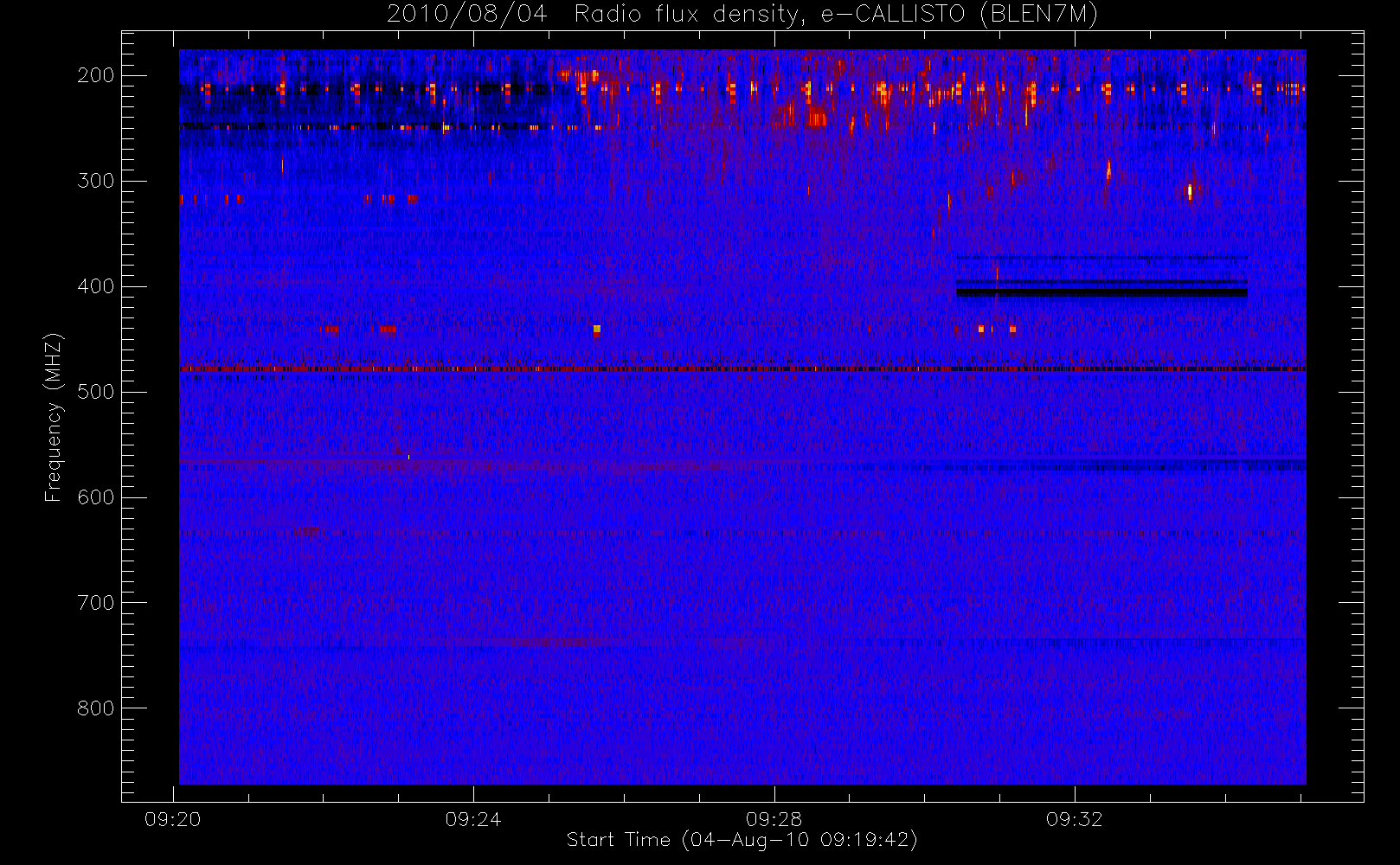Click the '200' frequency tick label
Screen dimensions: 1400x865
pyautogui.click(x=96, y=75)
